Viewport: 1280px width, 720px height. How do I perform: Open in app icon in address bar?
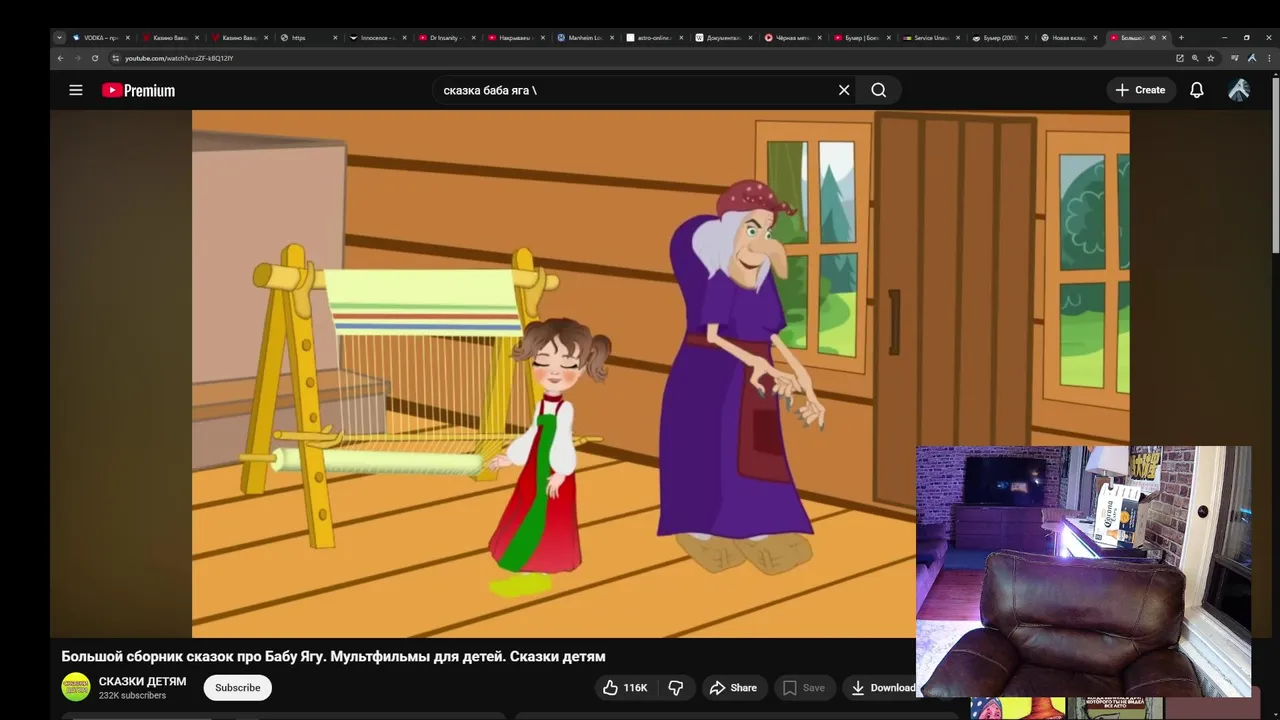point(1180,58)
